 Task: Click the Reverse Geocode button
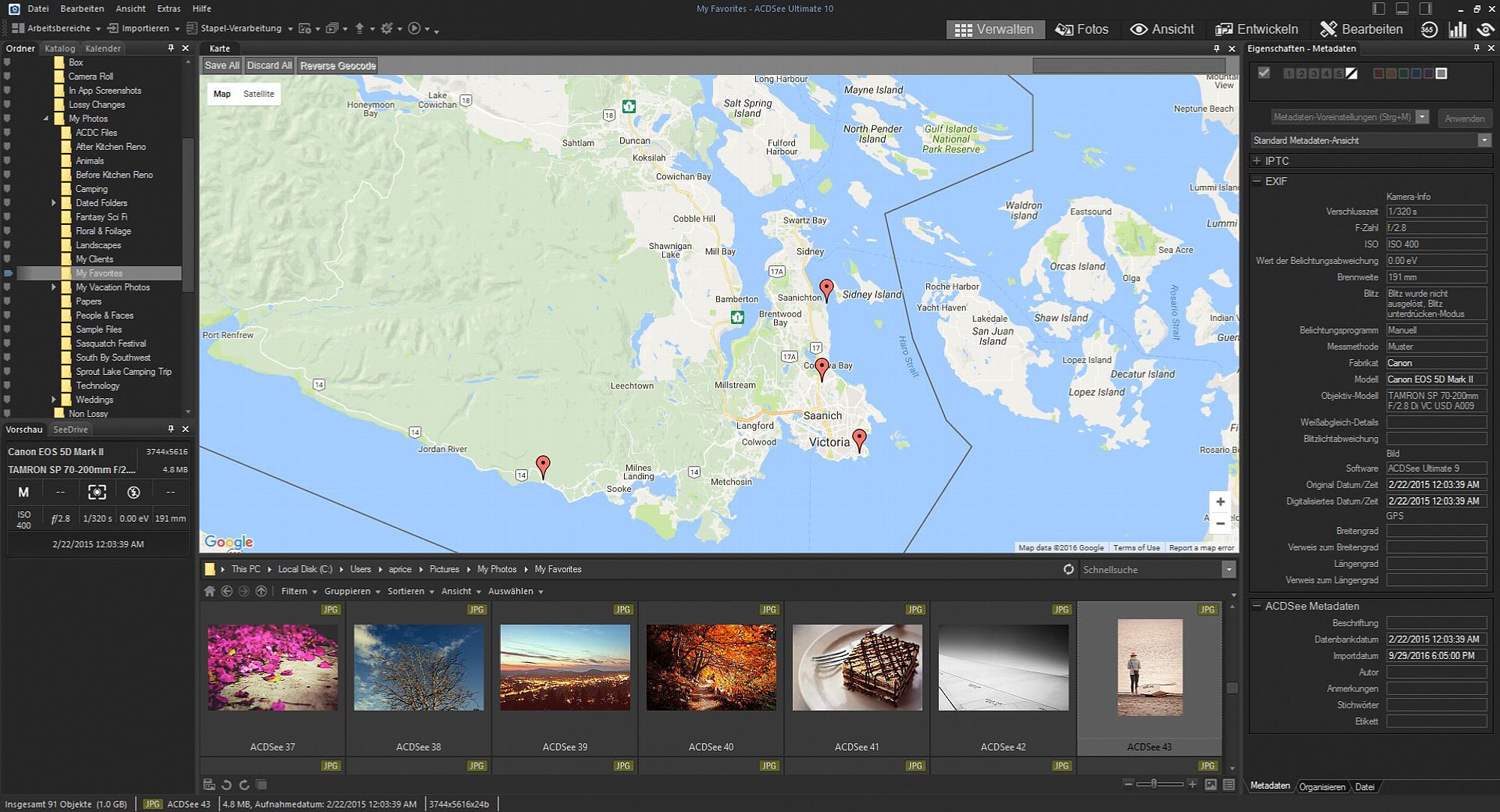pyautogui.click(x=338, y=66)
